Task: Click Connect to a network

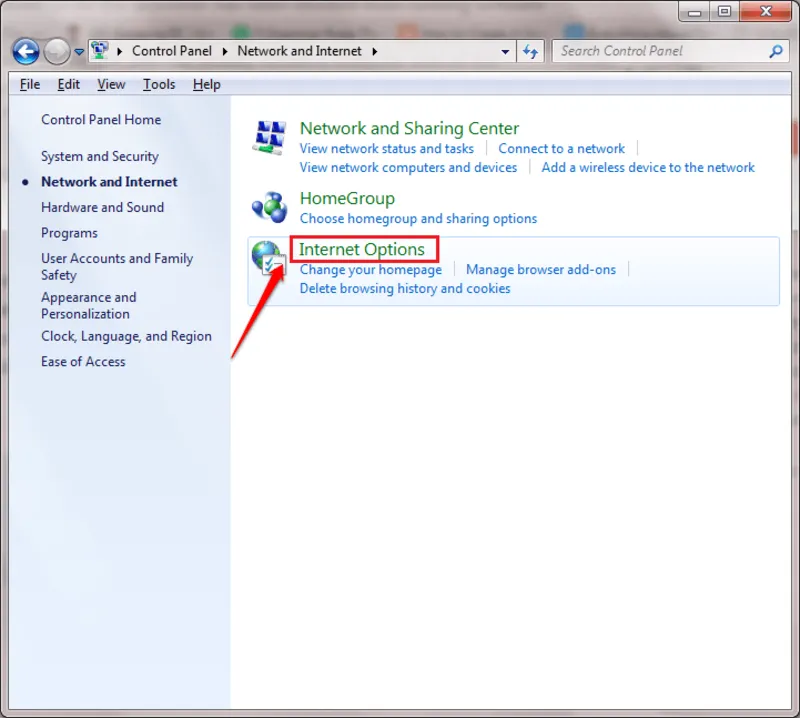Action: click(x=561, y=148)
